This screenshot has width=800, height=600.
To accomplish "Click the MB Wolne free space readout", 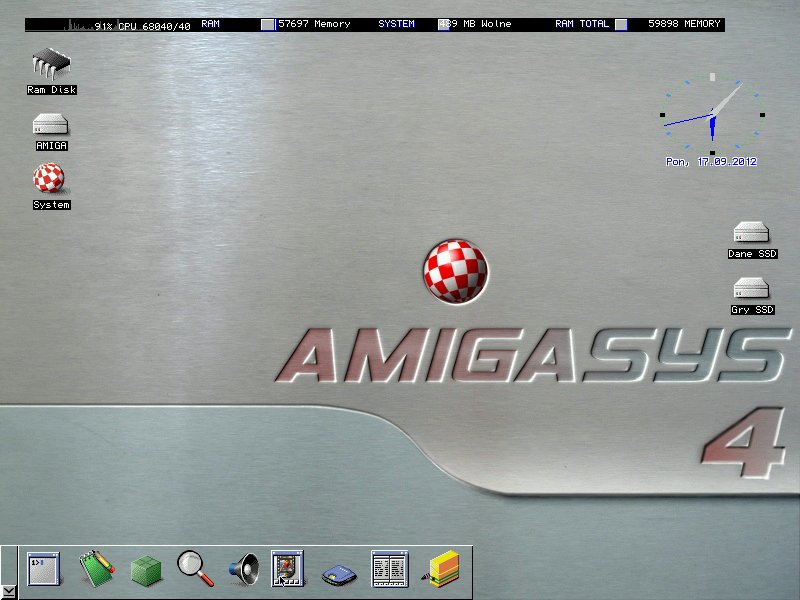I will pyautogui.click(x=476, y=23).
